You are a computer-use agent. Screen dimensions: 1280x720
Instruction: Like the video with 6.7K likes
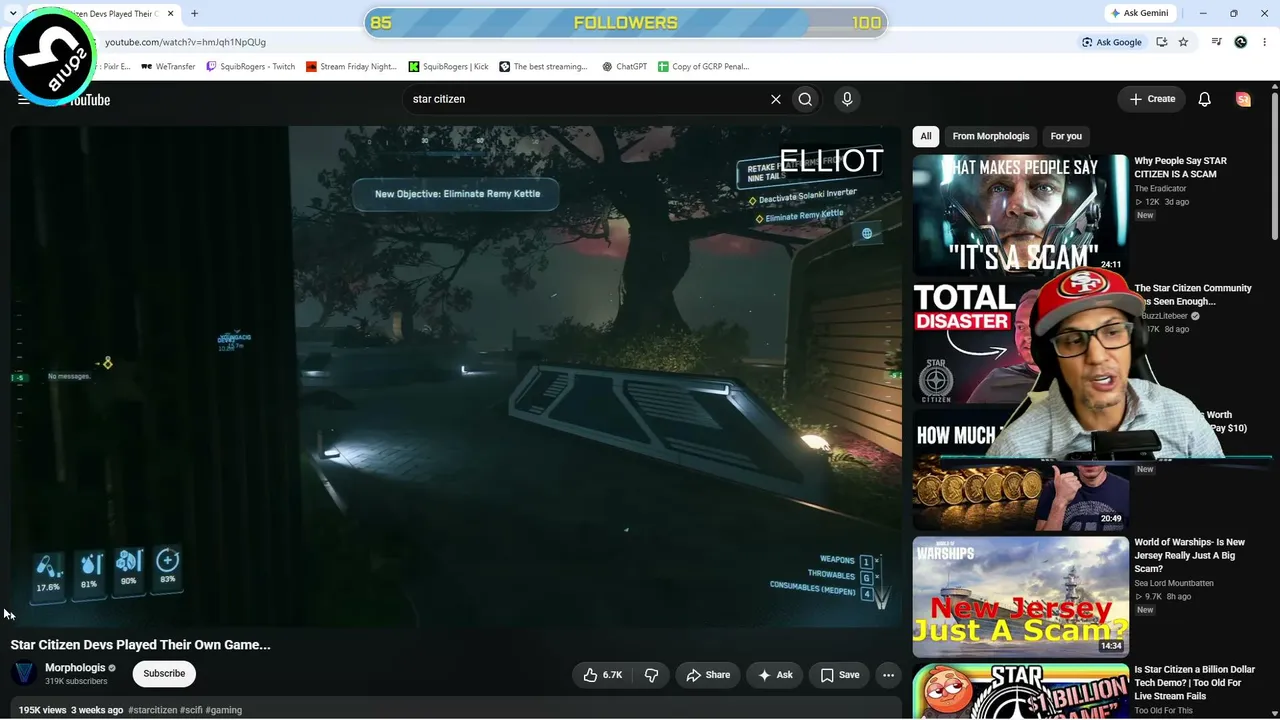(604, 675)
